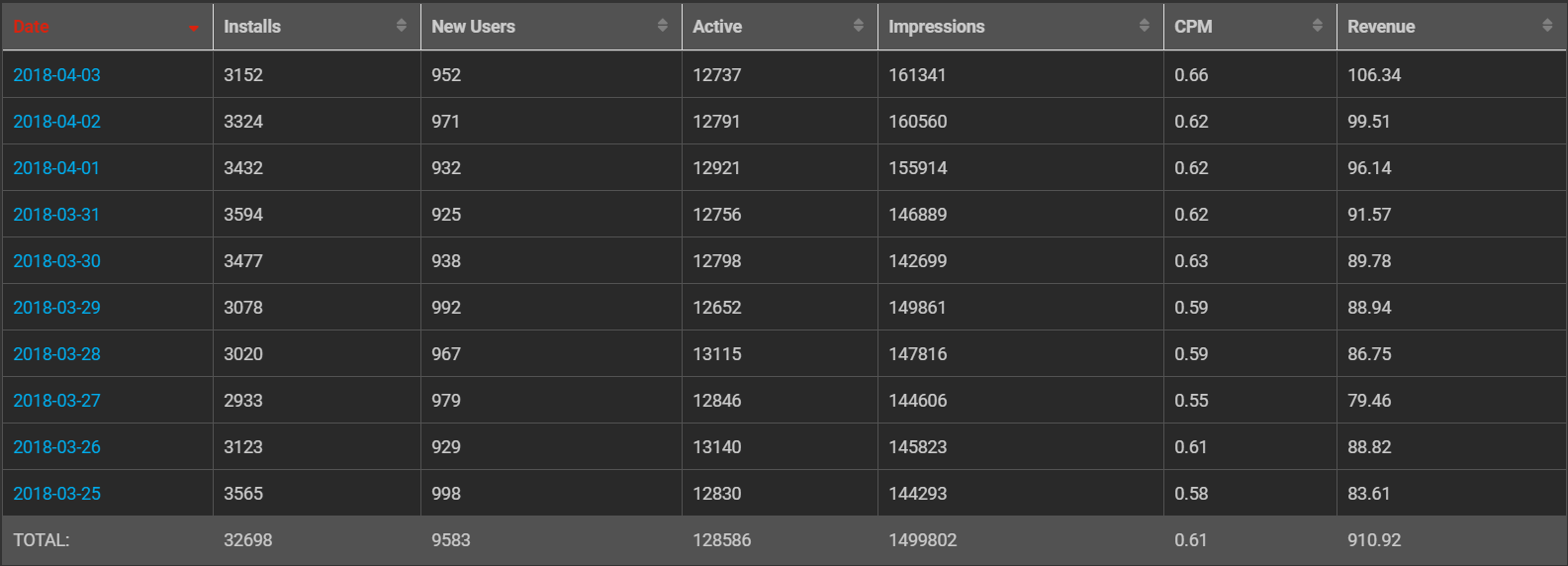Open the 2018-04-02 date link
1568x566 pixels.
click(x=56, y=122)
